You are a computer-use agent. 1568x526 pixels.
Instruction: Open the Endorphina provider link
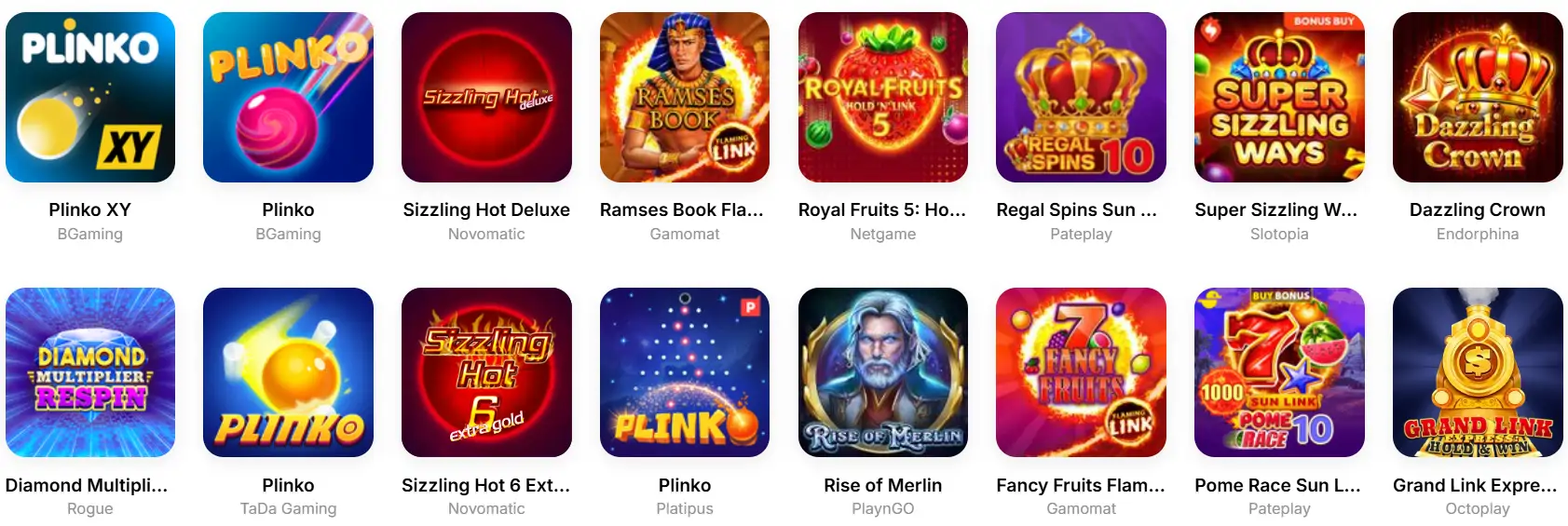(x=1478, y=234)
